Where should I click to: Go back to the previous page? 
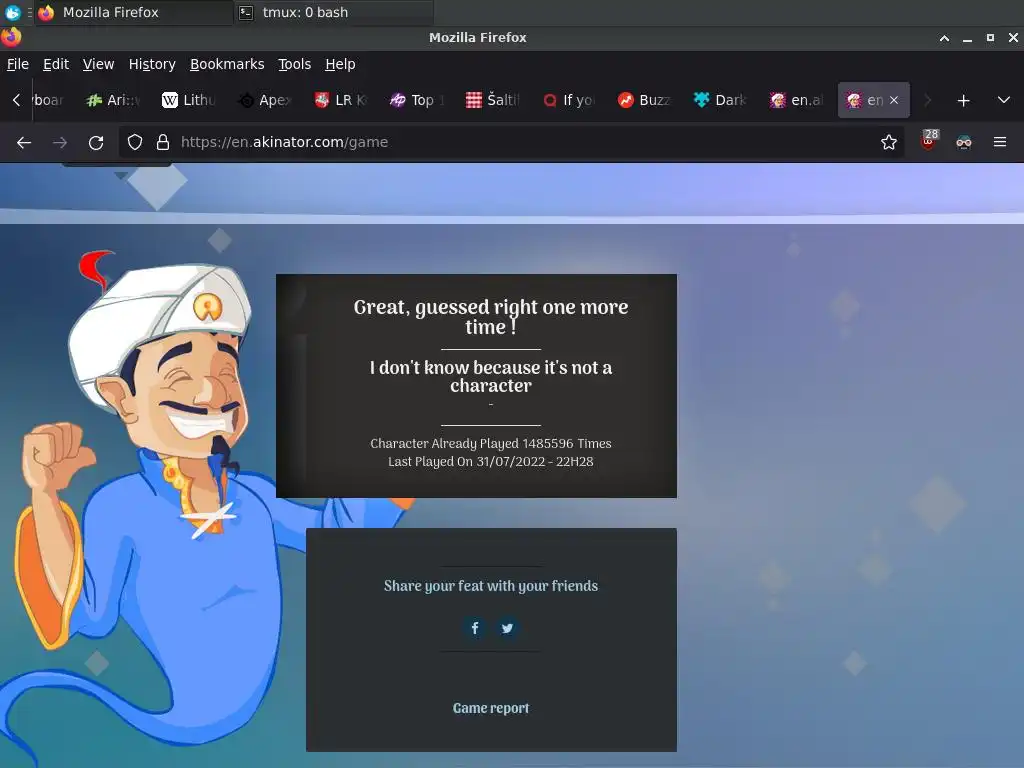[24, 142]
